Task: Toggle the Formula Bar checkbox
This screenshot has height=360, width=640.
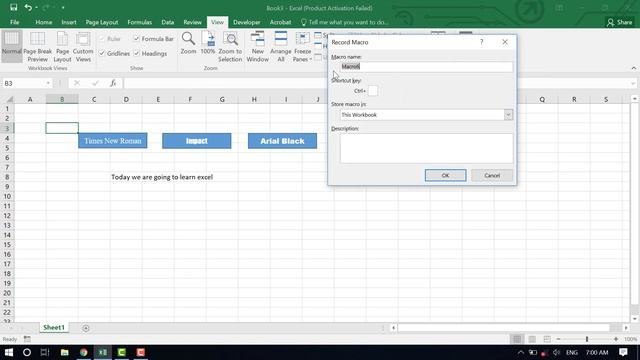Action: pos(136,39)
